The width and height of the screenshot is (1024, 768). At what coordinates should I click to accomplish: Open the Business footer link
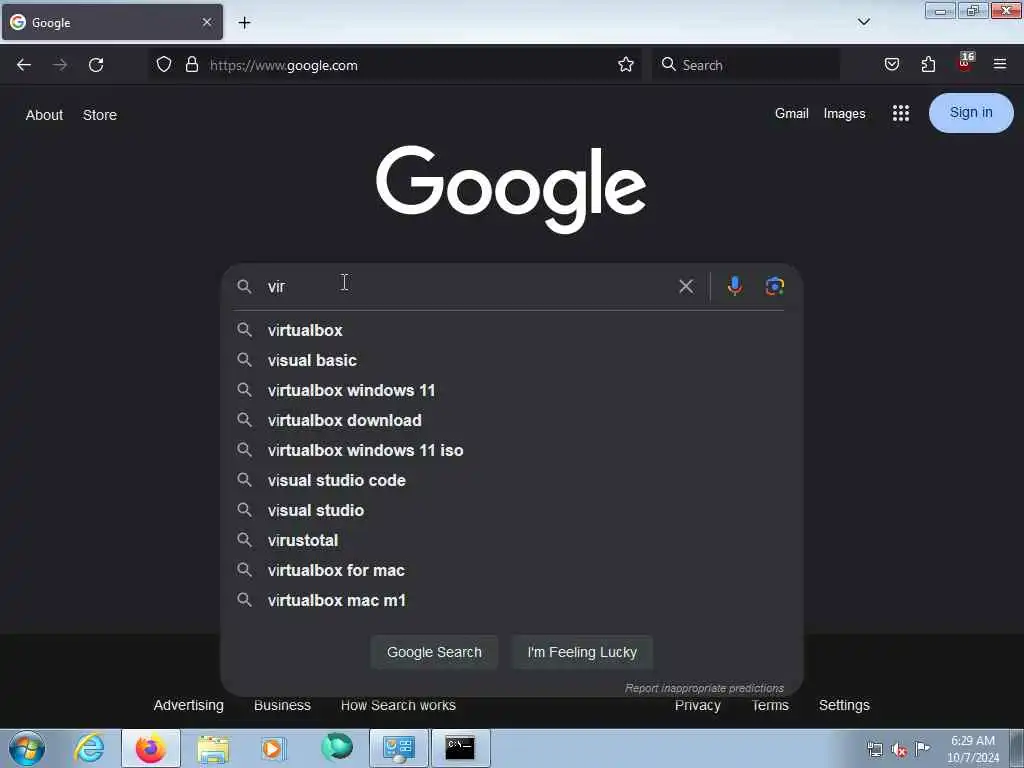point(282,705)
